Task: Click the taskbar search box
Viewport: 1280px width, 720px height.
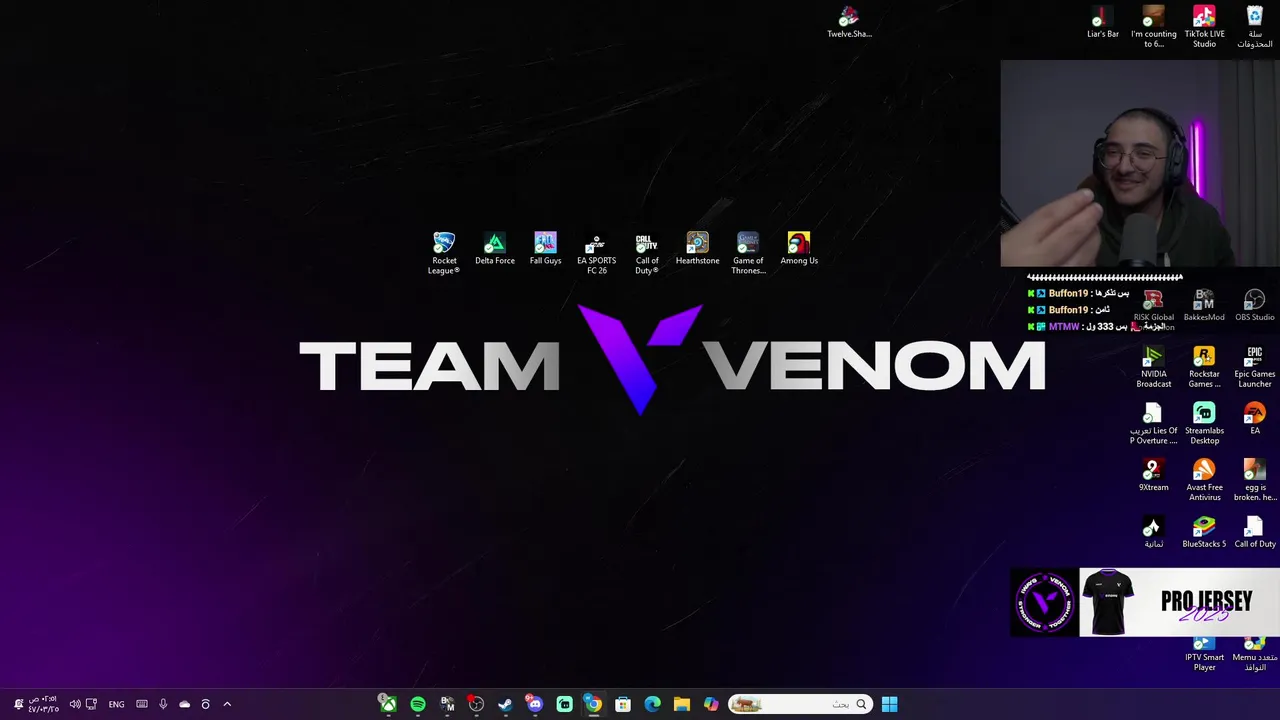Action: (x=800, y=704)
